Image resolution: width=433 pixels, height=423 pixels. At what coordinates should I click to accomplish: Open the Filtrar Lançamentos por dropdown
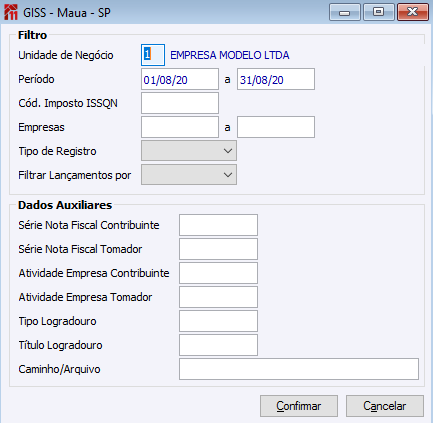coord(189,175)
